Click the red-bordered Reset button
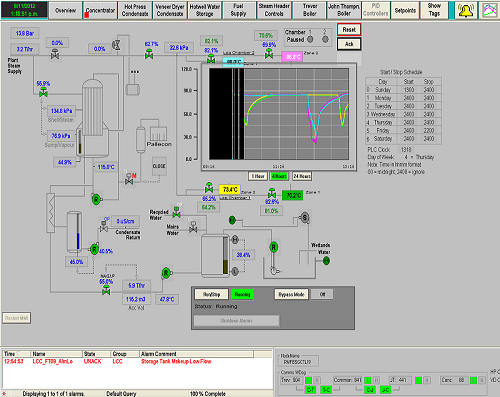Screen dimensions: 500x397 point(349,30)
